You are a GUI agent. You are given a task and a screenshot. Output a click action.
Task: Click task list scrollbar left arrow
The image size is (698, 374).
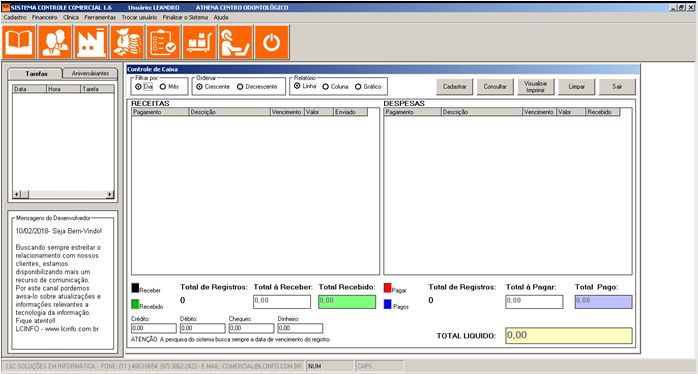click(x=16, y=195)
